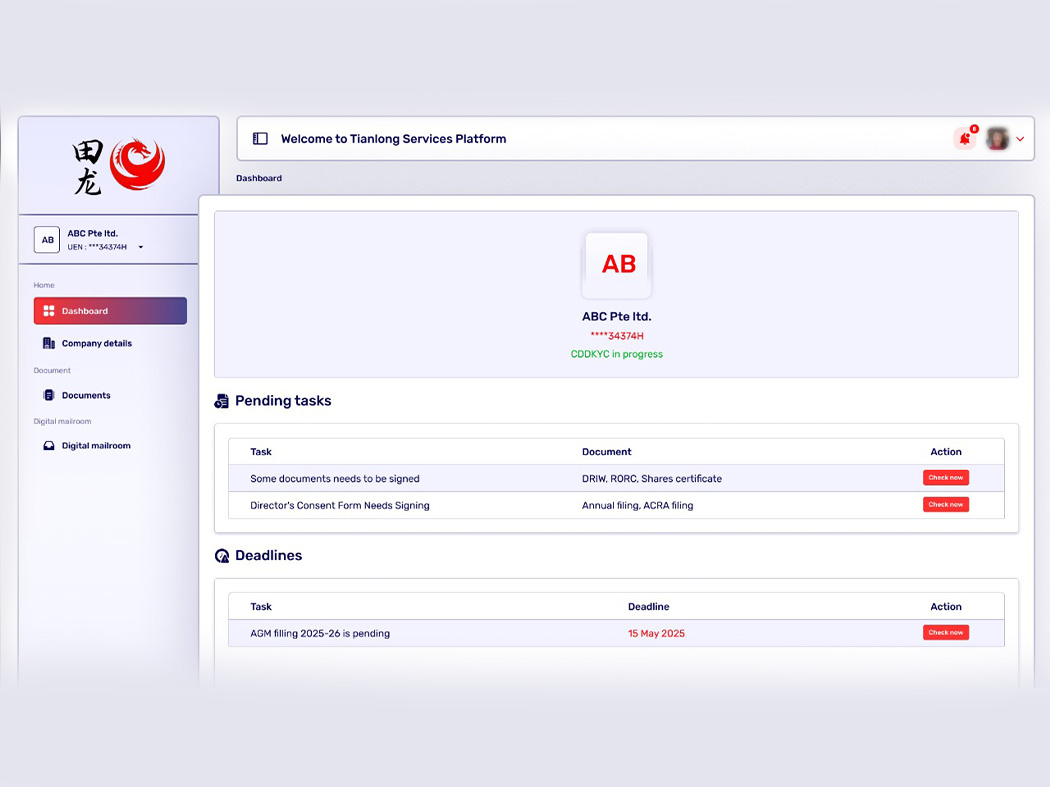Open Company details in the sidebar
The height and width of the screenshot is (787, 1050).
pyautogui.click(x=97, y=343)
